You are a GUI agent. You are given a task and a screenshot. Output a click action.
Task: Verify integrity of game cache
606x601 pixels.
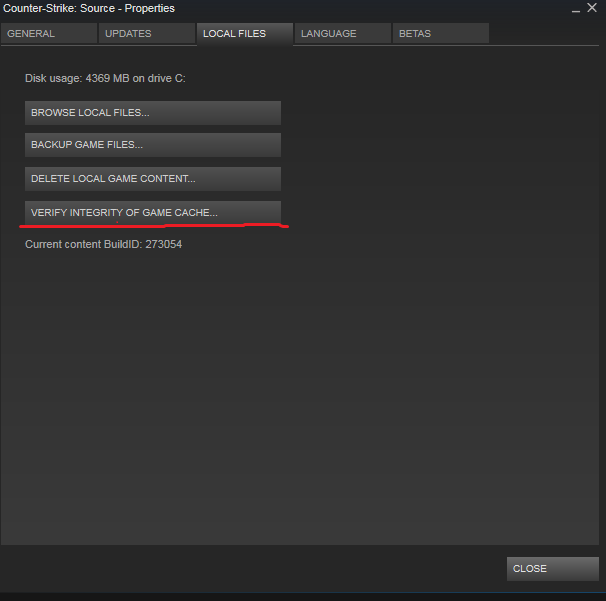tap(153, 213)
